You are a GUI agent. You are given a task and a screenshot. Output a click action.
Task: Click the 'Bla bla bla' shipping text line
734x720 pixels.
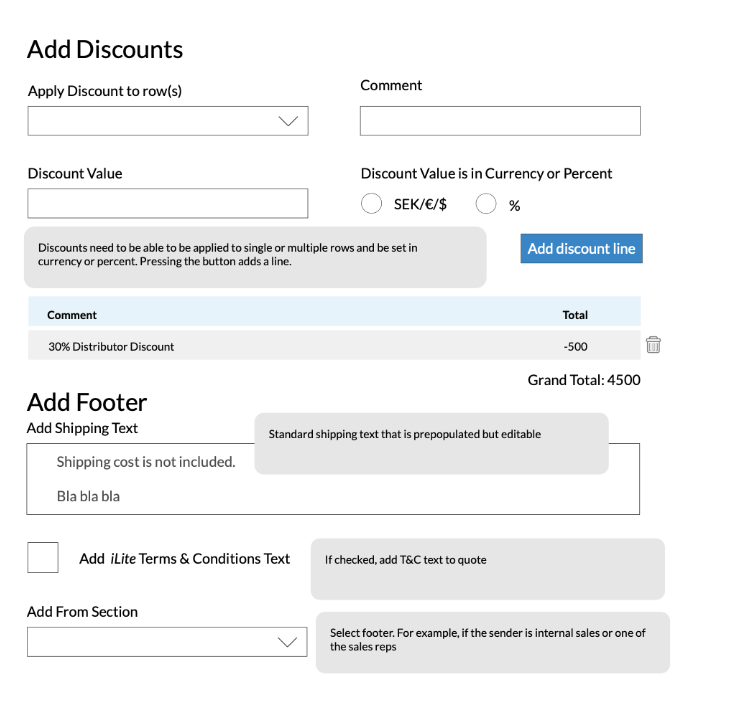(x=88, y=496)
